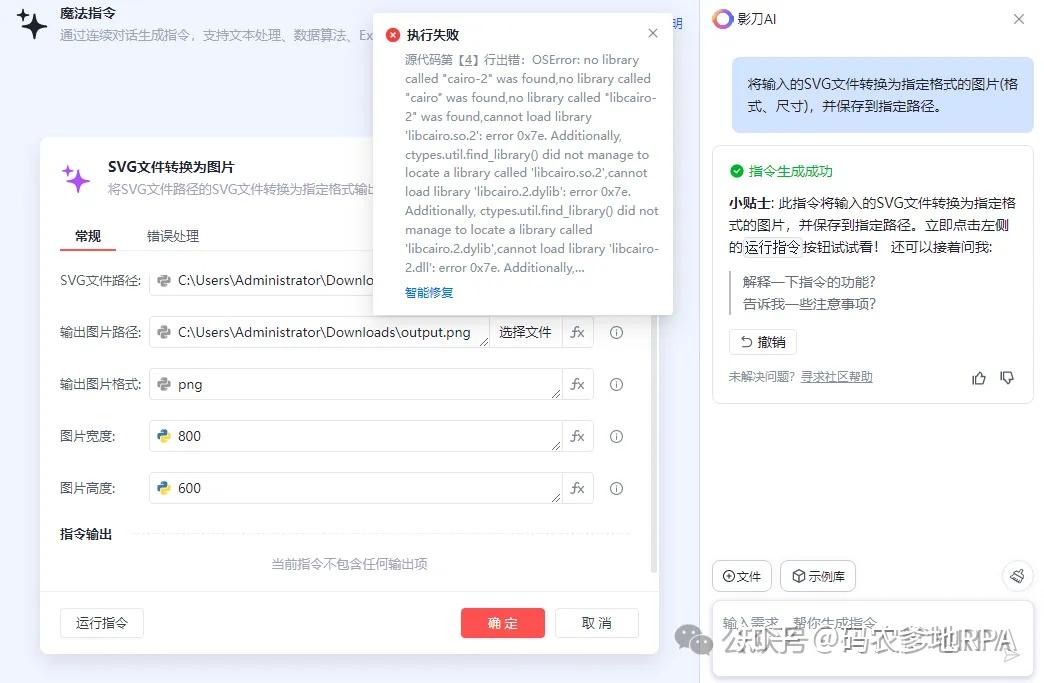Show info tooltip for 输出图片格式
Image resolution: width=1044 pixels, height=683 pixels.
coord(617,384)
